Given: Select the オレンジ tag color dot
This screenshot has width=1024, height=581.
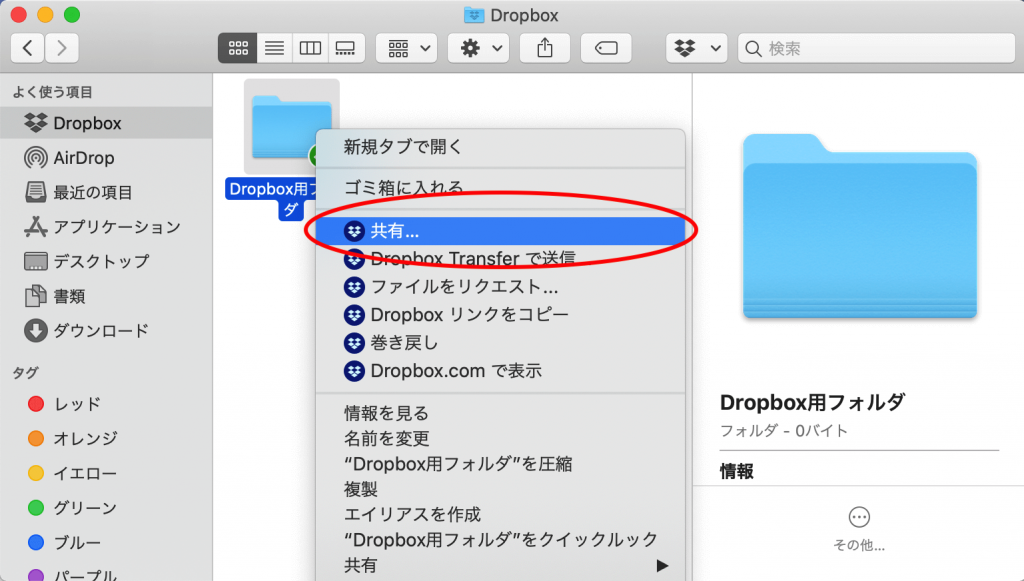Looking at the screenshot, I should pos(36,439).
